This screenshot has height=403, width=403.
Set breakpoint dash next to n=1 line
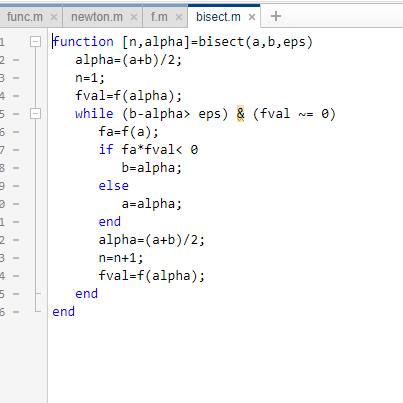[16, 78]
